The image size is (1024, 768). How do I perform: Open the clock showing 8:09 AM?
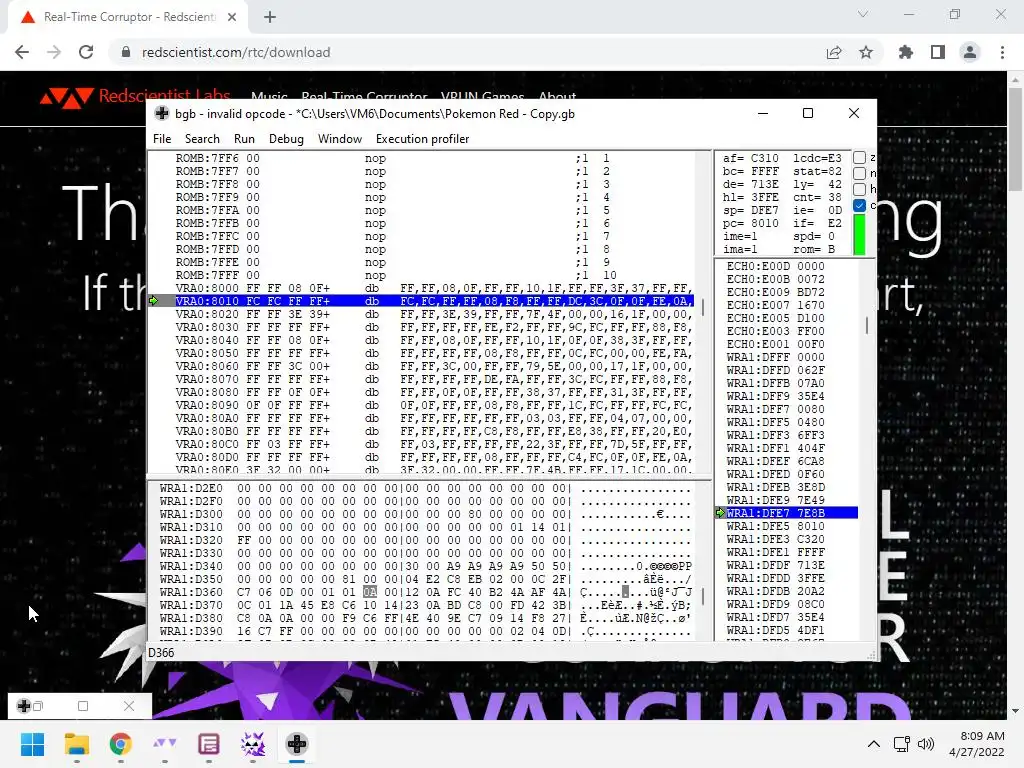pos(976,744)
